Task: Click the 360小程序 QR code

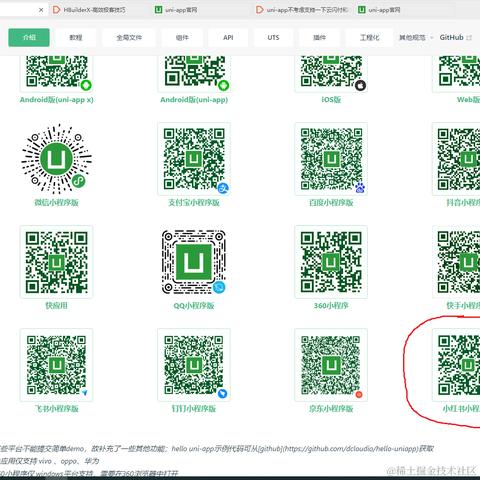Action: coord(331,262)
